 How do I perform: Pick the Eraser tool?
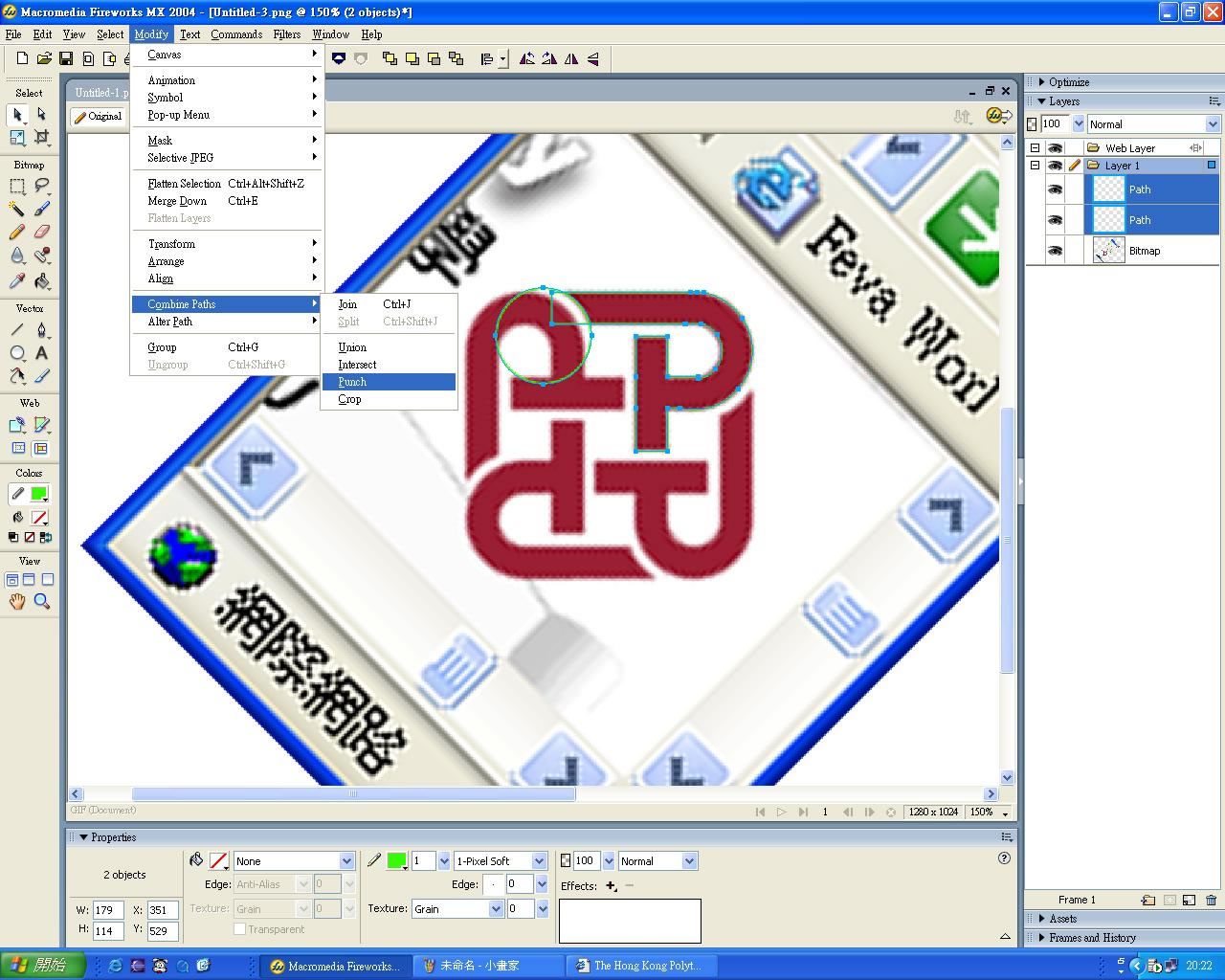point(41,232)
